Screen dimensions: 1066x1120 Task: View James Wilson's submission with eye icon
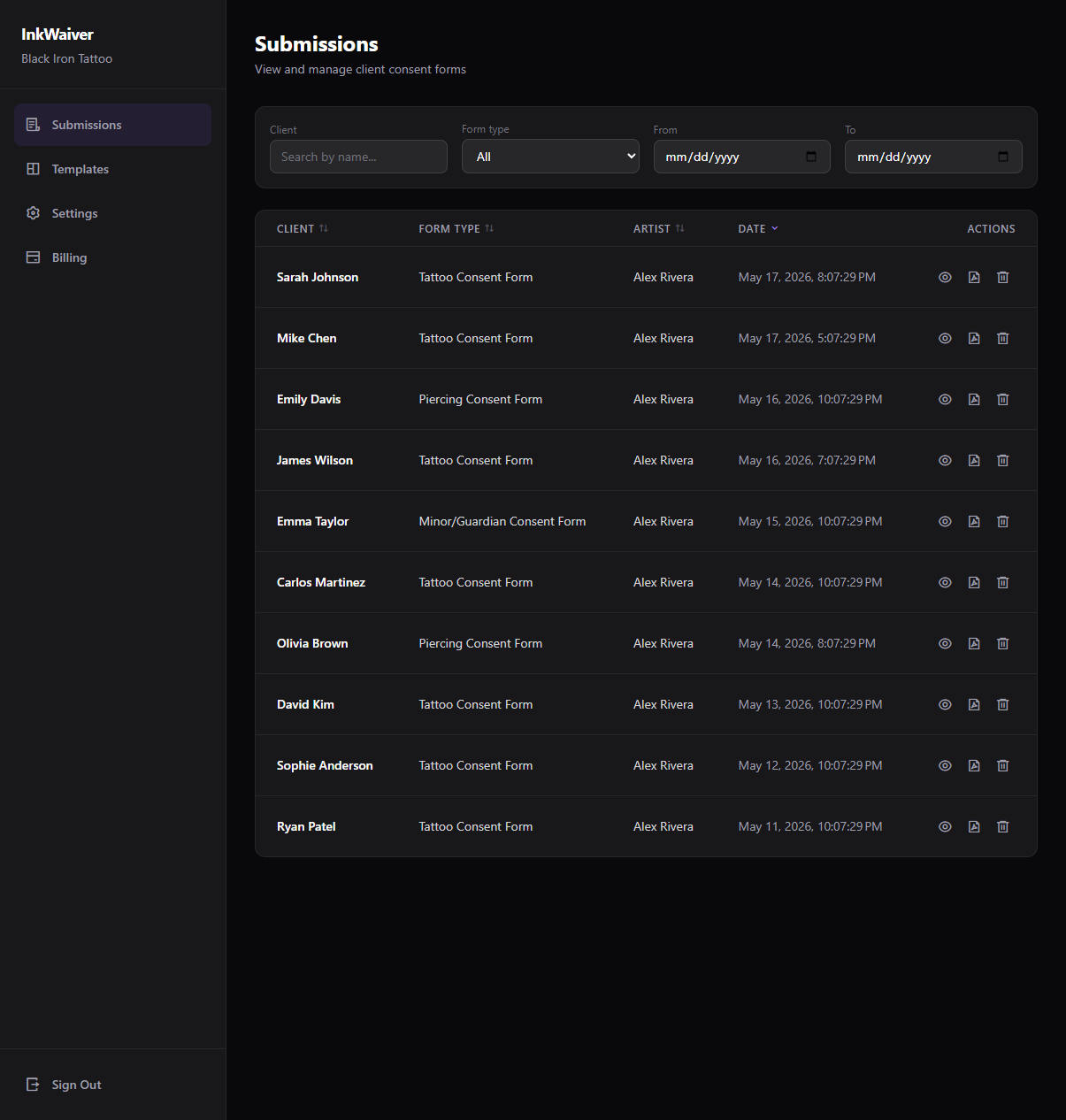pos(945,460)
